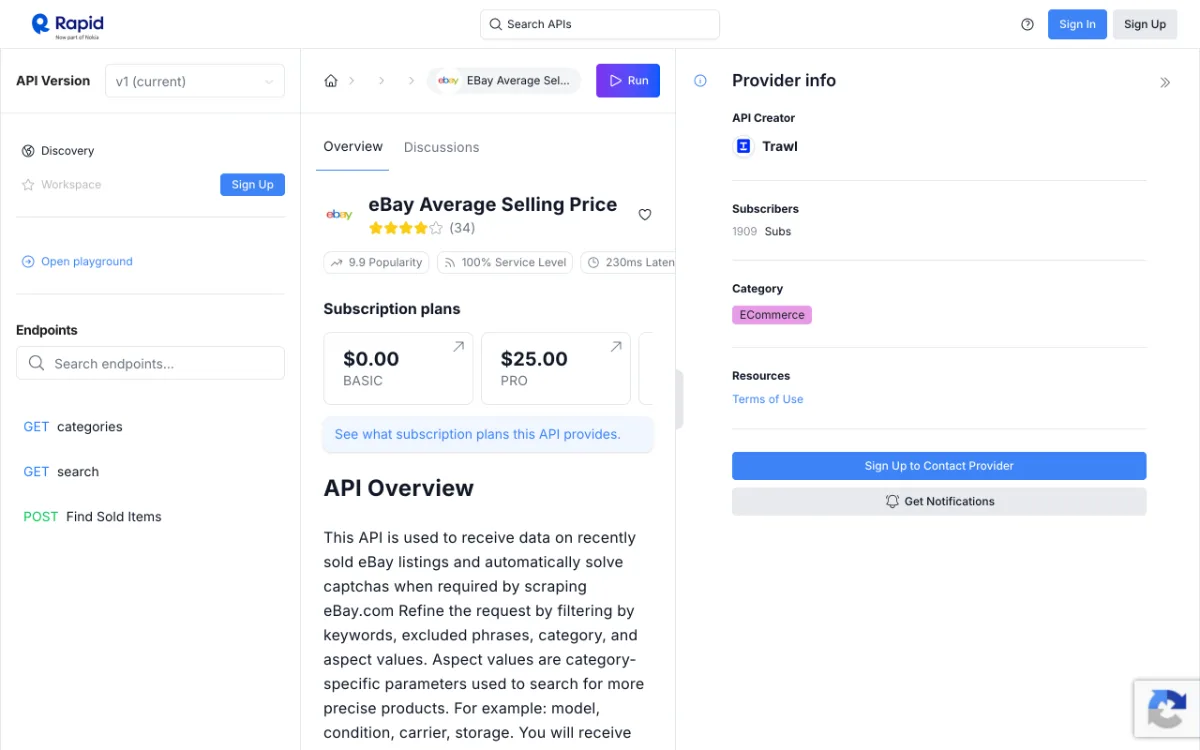
Task: Select the $0.00 BASIC plan card
Action: [398, 368]
